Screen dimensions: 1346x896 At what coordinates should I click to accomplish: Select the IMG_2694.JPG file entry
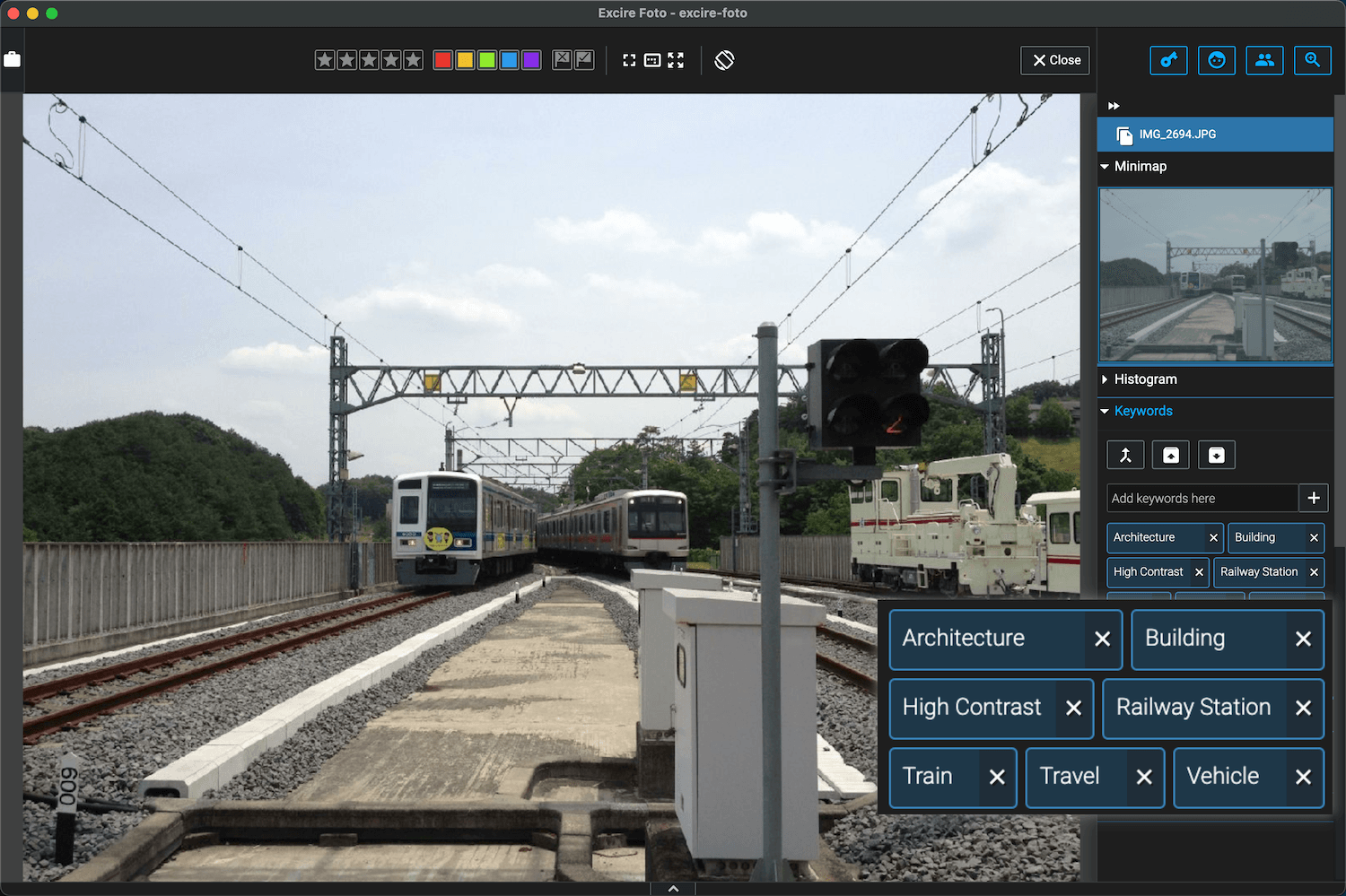point(1177,135)
